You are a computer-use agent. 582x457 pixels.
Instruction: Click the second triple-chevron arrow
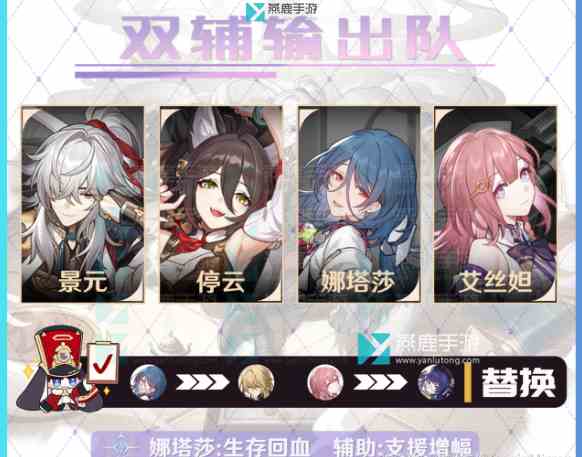380,382
